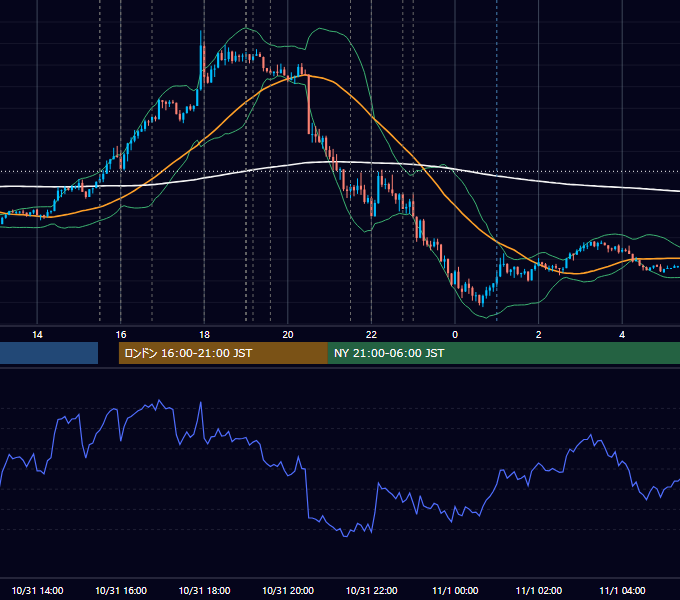This screenshot has width=680, height=600.
Task: Click the hour label 14 on price chart axis
Action: 37,335
